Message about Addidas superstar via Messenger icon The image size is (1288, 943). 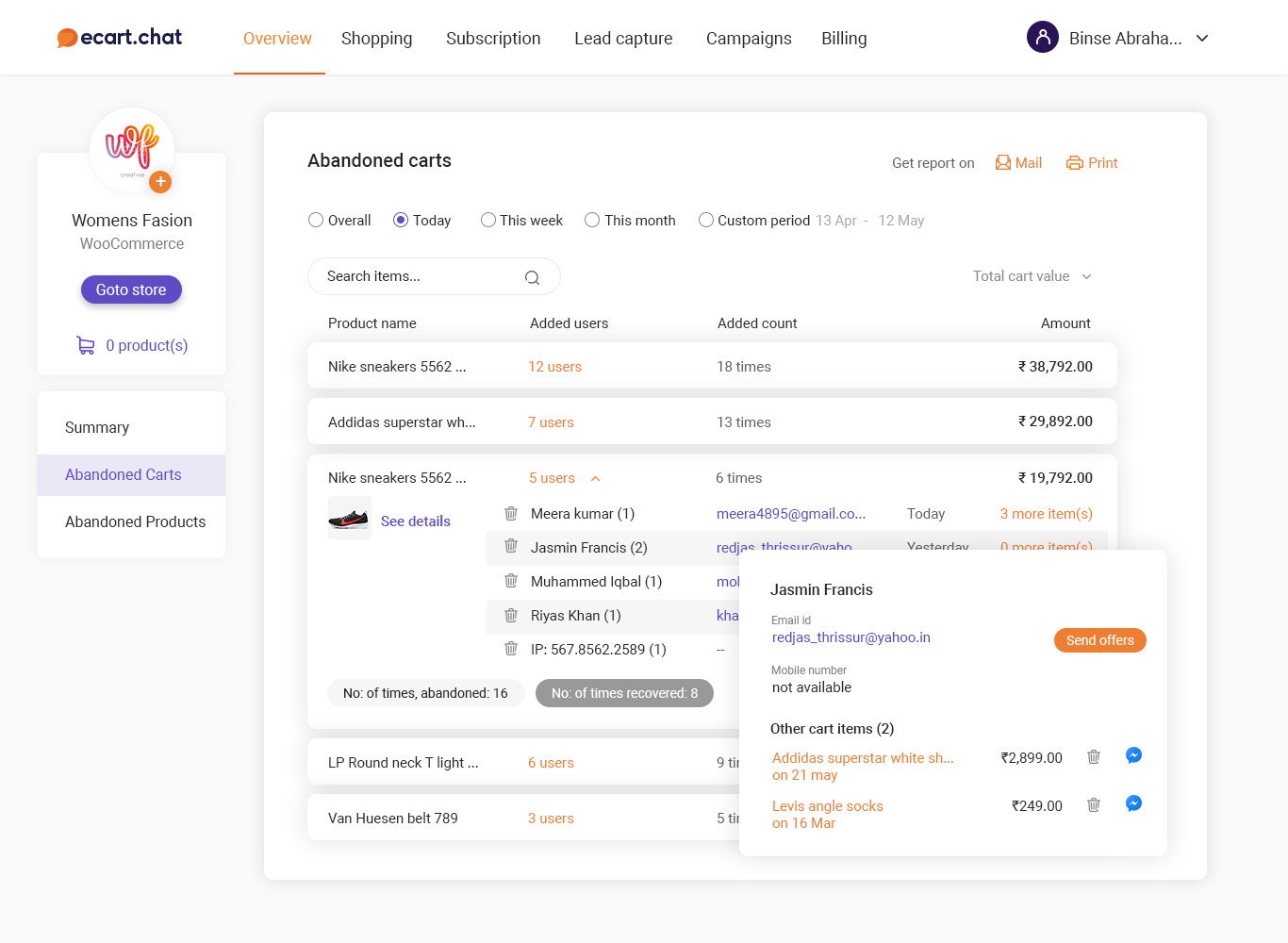1134,755
